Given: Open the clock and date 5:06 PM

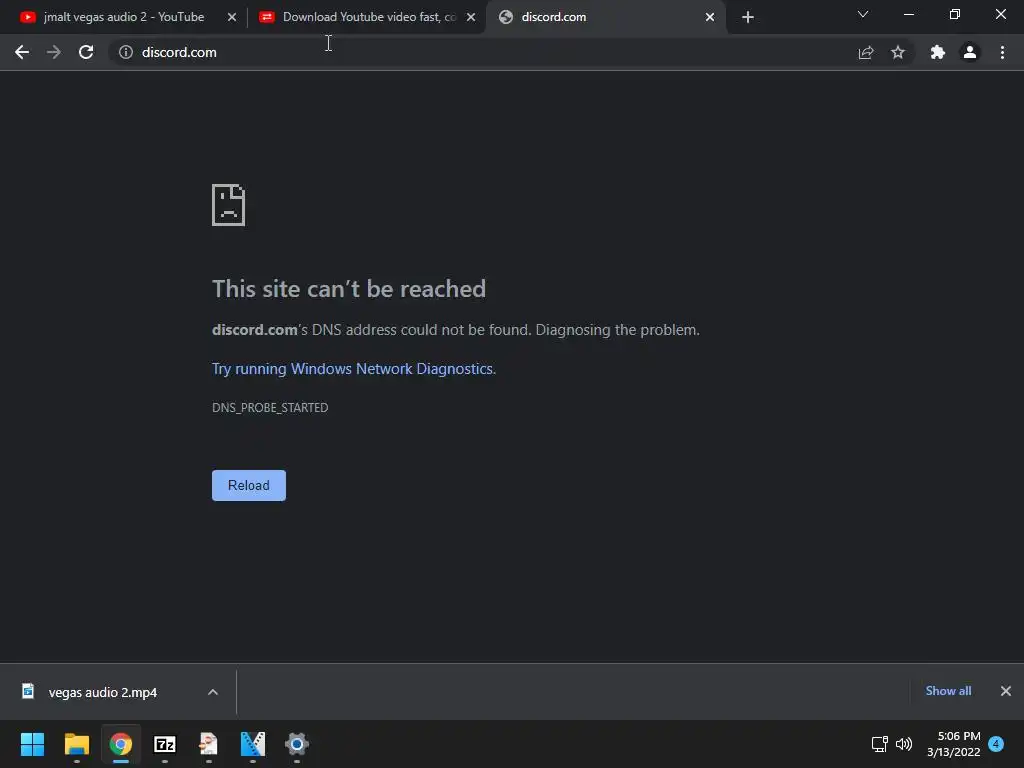Looking at the screenshot, I should click(x=953, y=744).
